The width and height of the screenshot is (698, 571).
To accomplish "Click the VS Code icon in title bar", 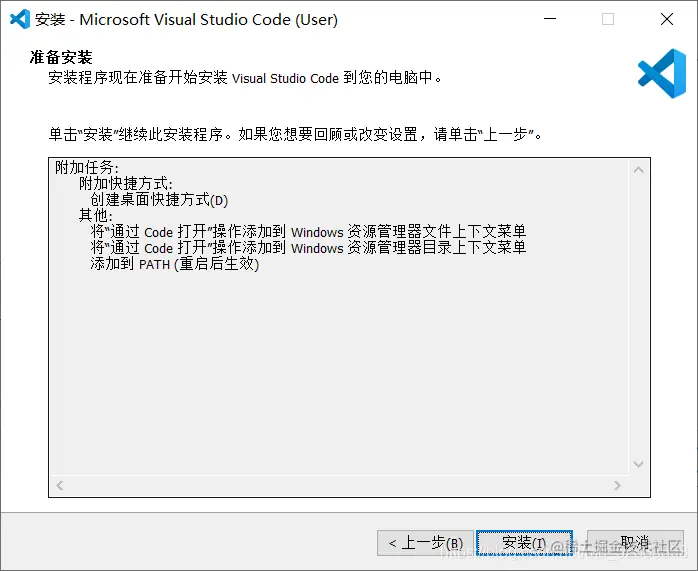I will (x=20, y=19).
